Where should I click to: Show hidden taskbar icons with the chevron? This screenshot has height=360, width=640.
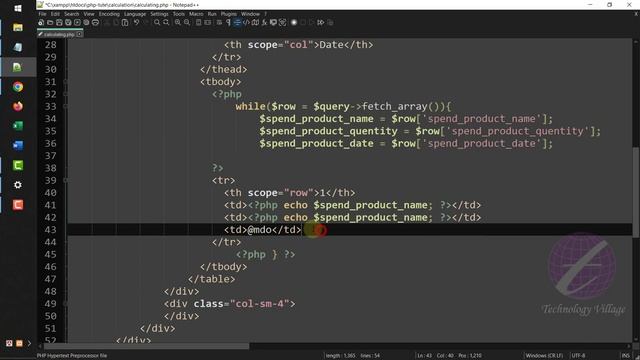[x=29, y=343]
